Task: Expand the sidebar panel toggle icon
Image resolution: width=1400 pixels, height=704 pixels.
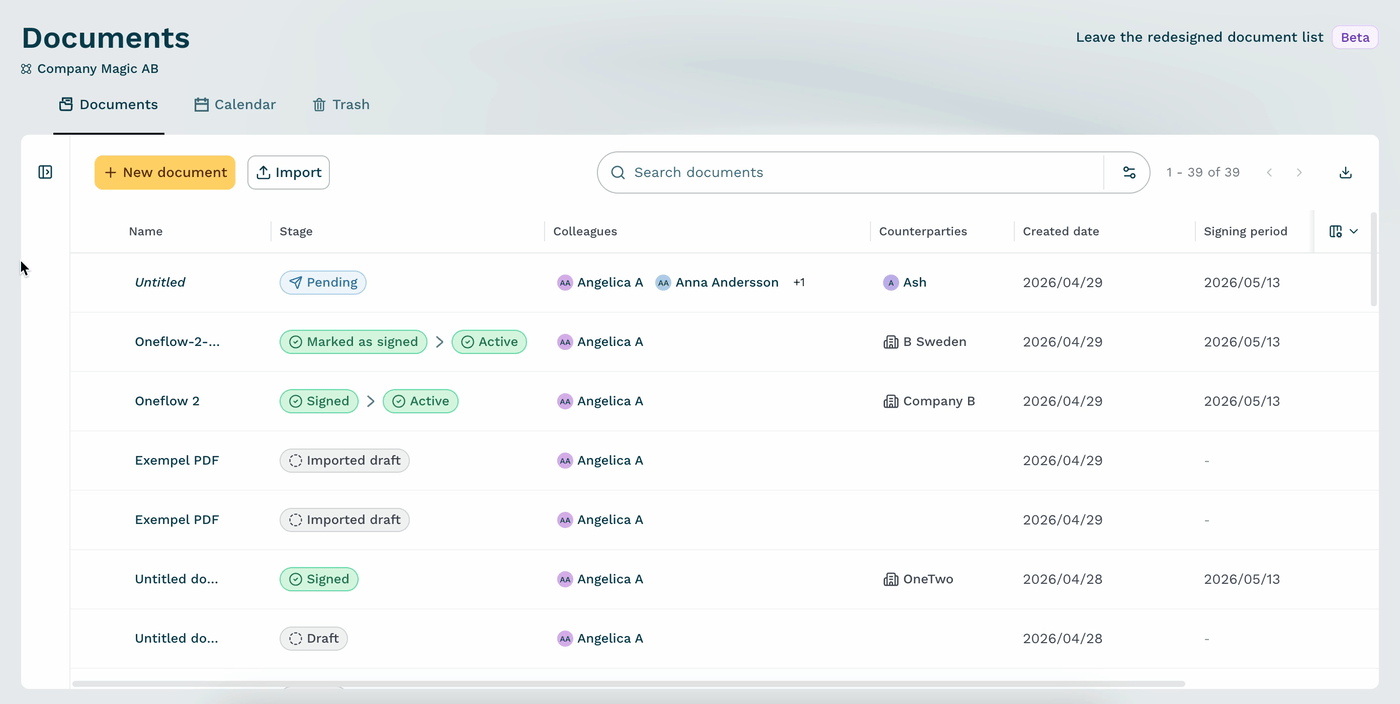Action: tap(45, 172)
